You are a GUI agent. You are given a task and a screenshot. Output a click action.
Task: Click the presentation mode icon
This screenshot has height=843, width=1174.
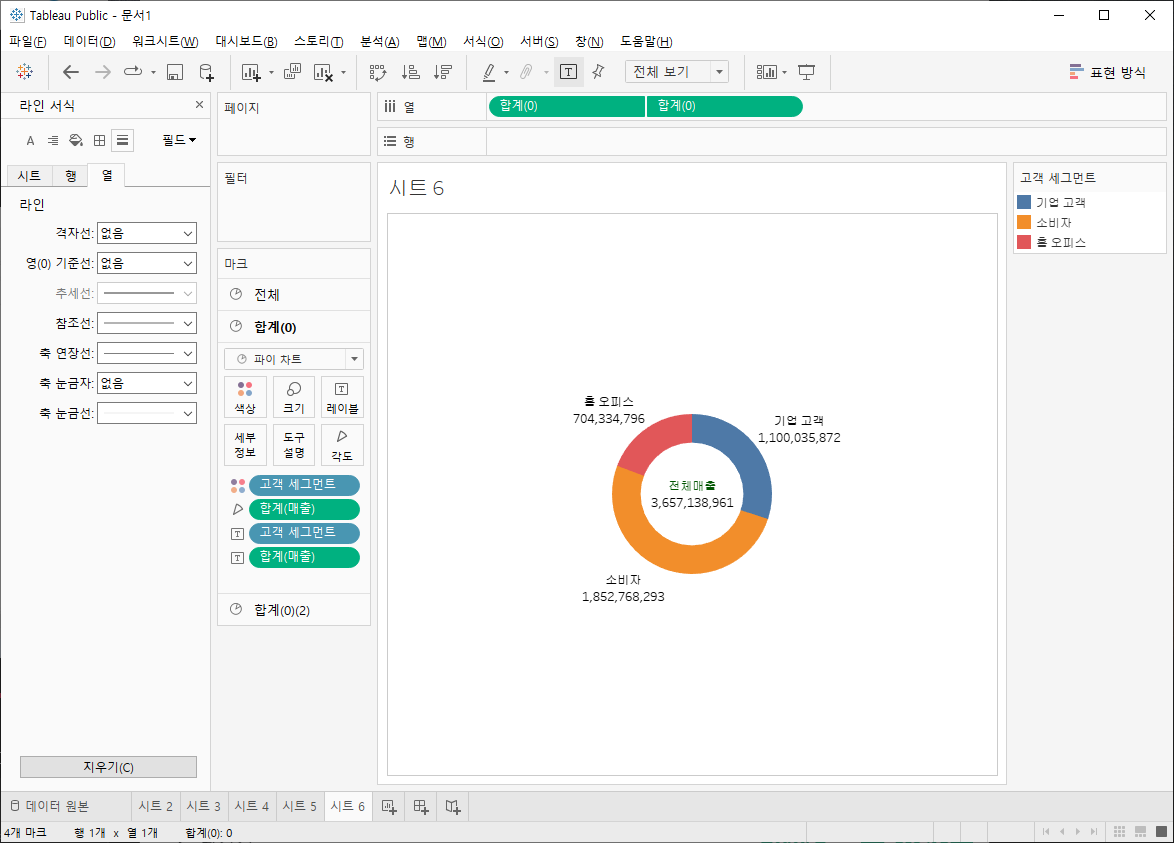pyautogui.click(x=806, y=72)
